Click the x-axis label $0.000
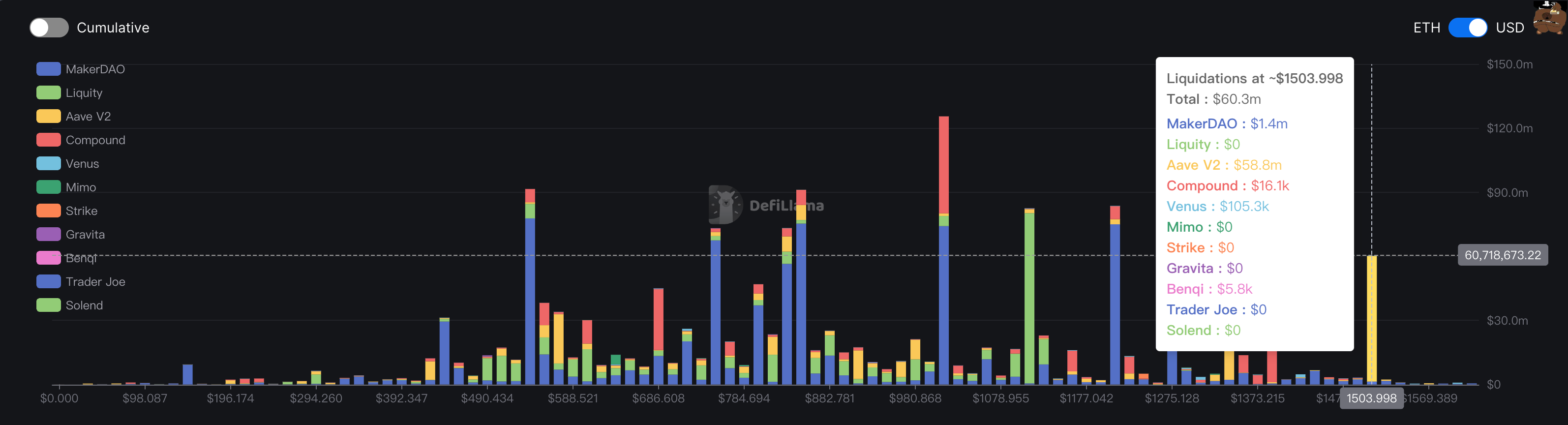This screenshot has height=425, width=1568. (59, 398)
